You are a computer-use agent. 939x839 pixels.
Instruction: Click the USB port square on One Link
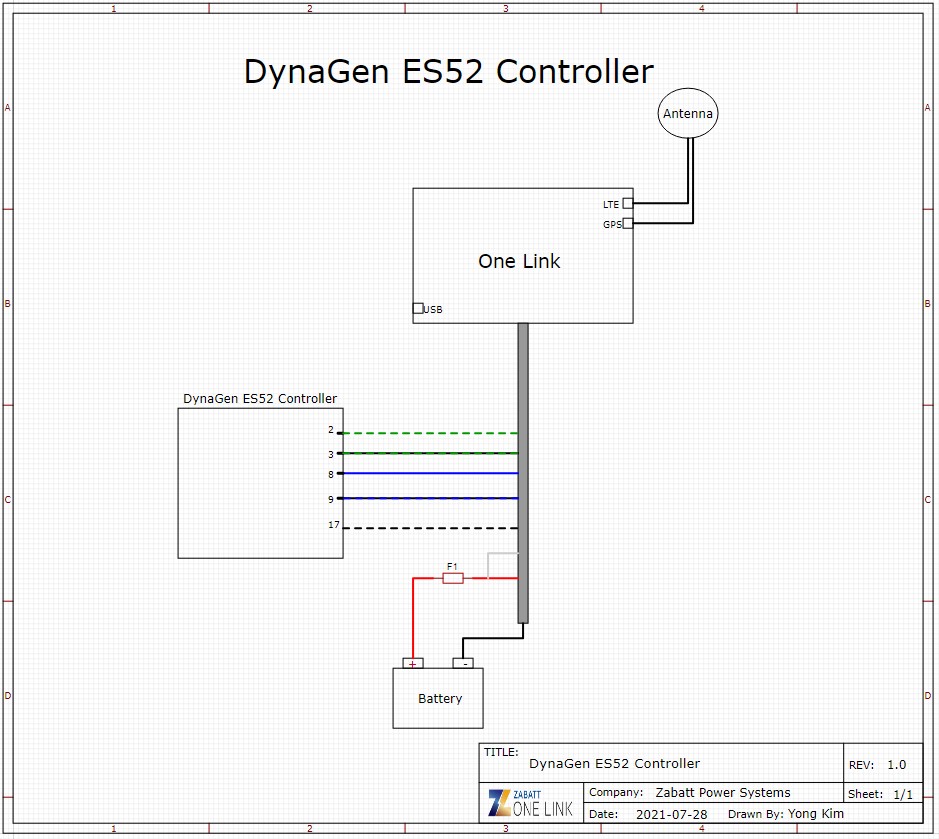tap(418, 308)
